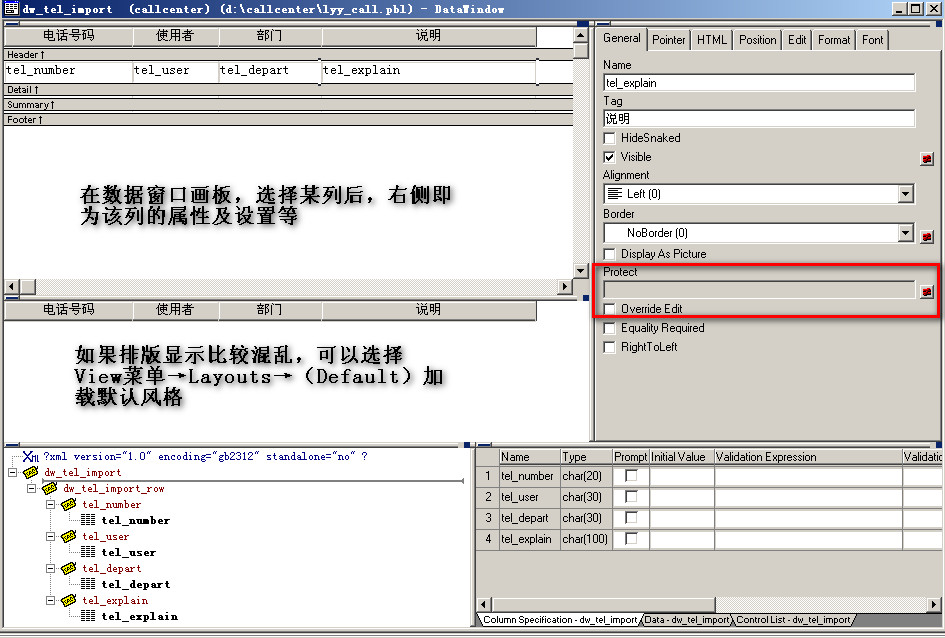Screen dimensions: 945x638
Task: Click the tel_explain element tag icon
Action: tap(69, 600)
